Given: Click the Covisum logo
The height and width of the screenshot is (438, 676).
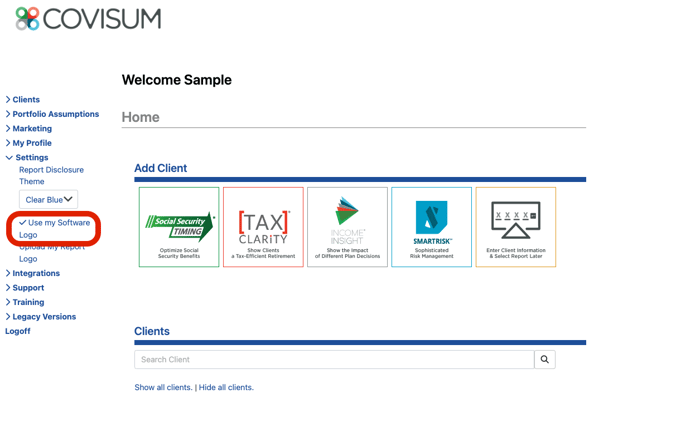Looking at the screenshot, I should [88, 19].
